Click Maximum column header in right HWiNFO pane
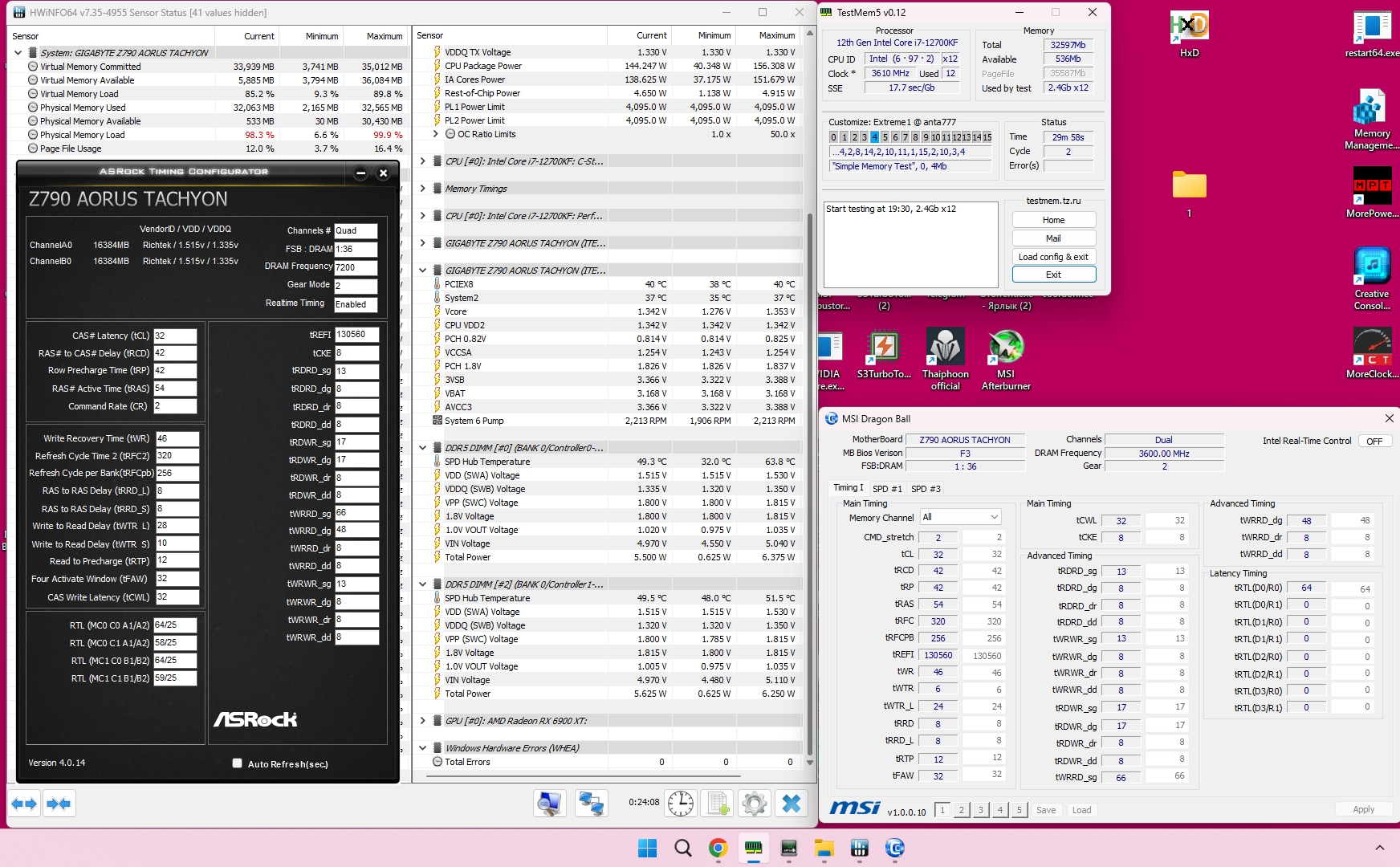Viewport: 1400px width, 867px height. click(768, 35)
